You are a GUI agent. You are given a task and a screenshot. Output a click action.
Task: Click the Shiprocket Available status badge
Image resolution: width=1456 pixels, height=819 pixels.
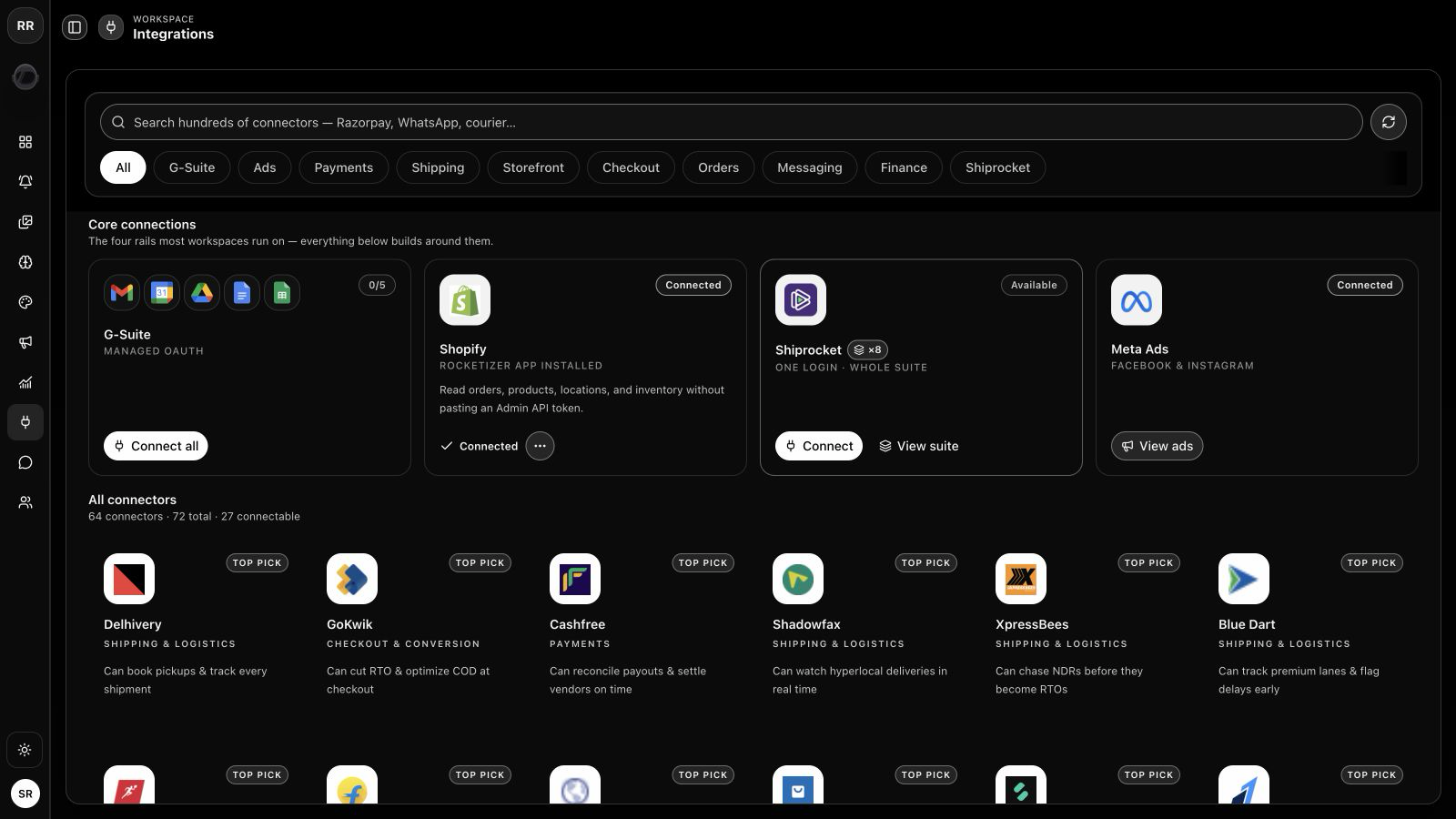click(x=1034, y=285)
